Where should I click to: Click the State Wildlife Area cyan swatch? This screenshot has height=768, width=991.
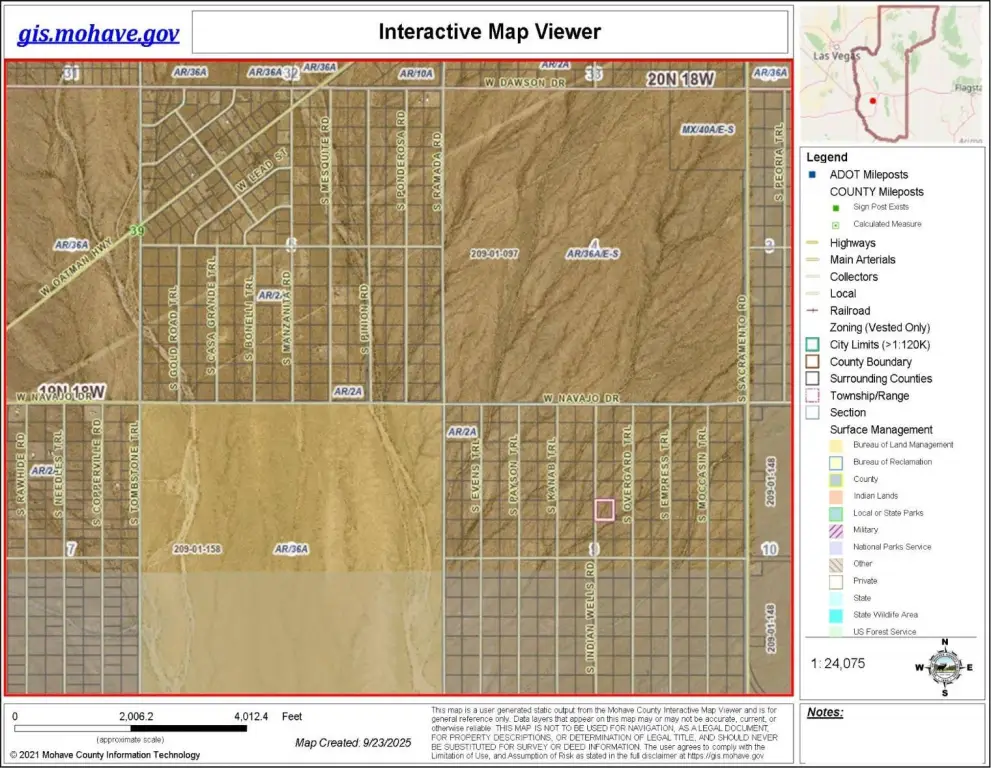[835, 615]
